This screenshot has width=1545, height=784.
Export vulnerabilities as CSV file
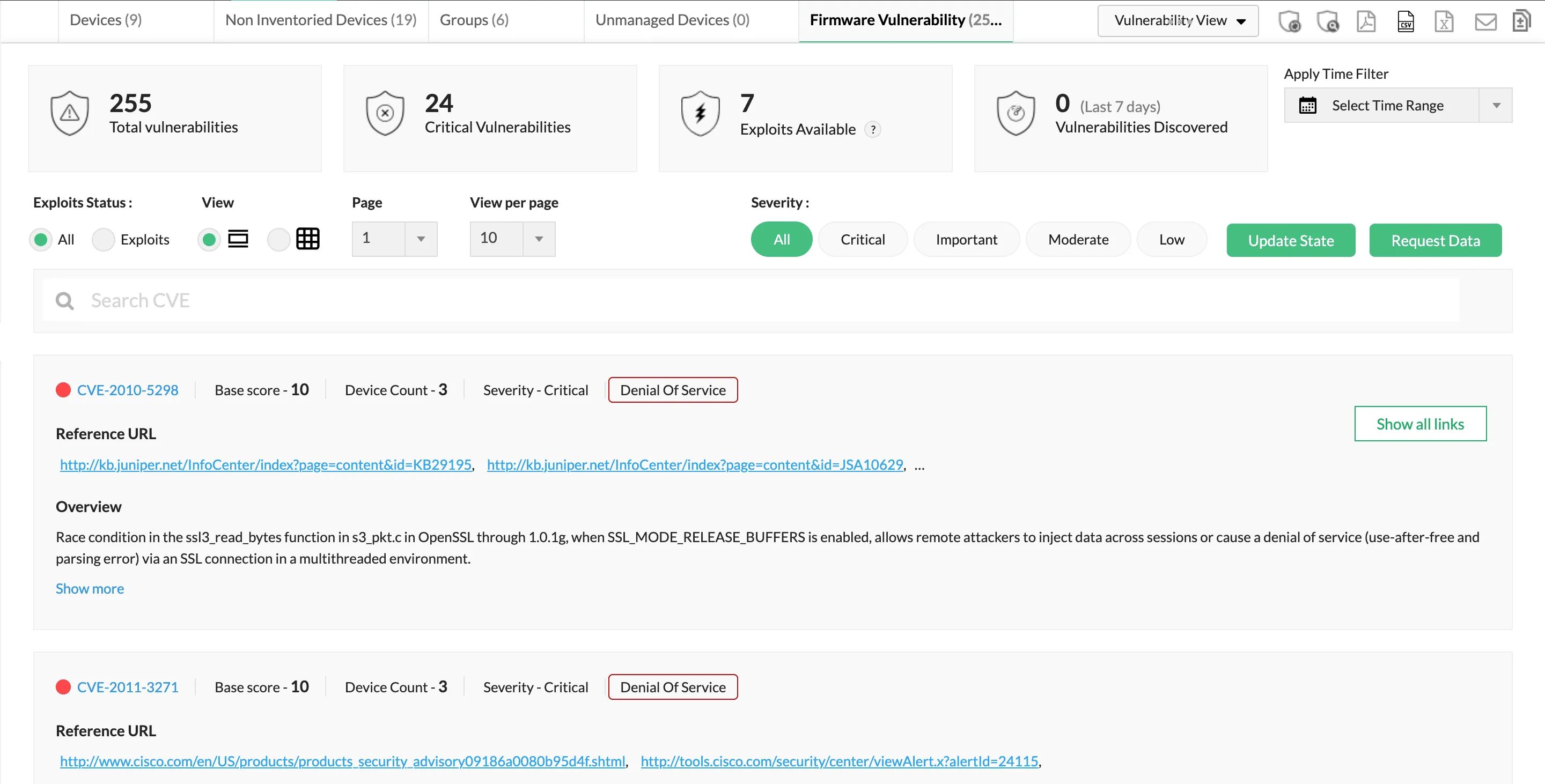coord(1406,21)
